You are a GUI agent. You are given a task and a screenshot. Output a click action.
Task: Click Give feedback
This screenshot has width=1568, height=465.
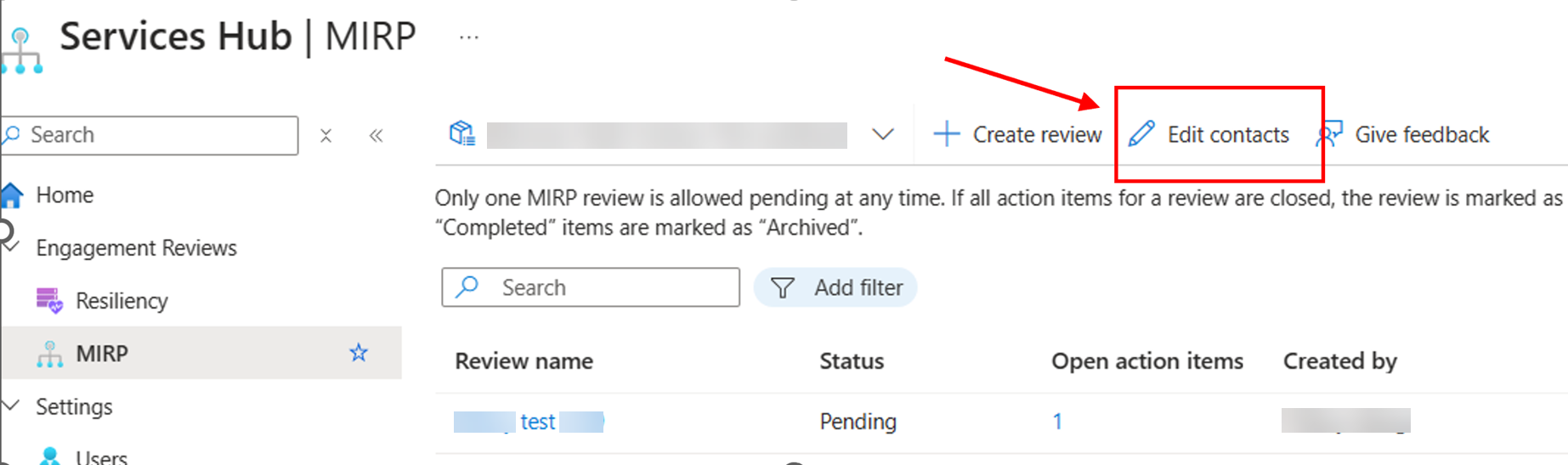(x=1403, y=134)
